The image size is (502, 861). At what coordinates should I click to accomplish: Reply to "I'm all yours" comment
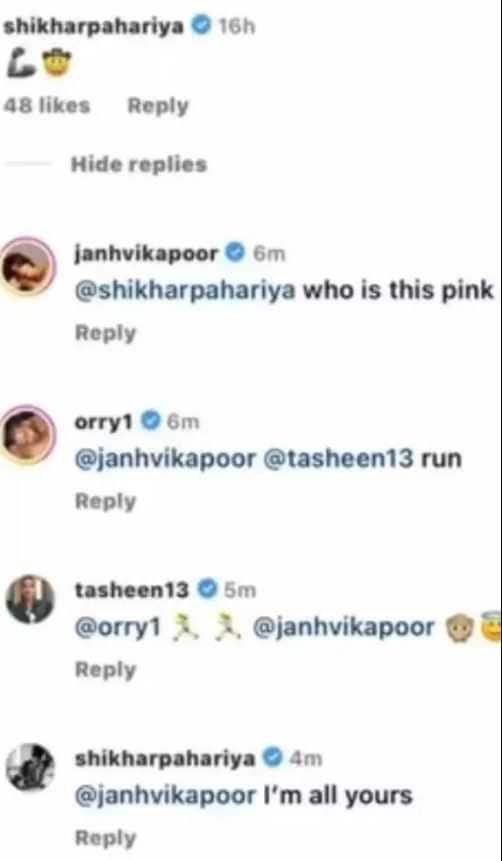point(105,837)
